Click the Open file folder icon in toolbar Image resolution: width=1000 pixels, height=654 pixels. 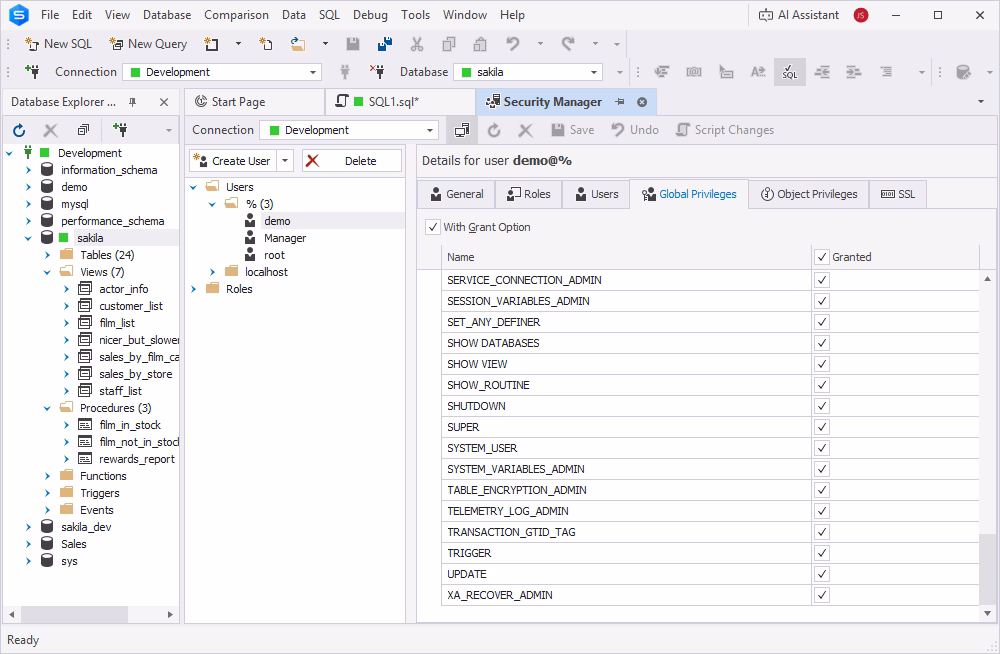coord(298,44)
